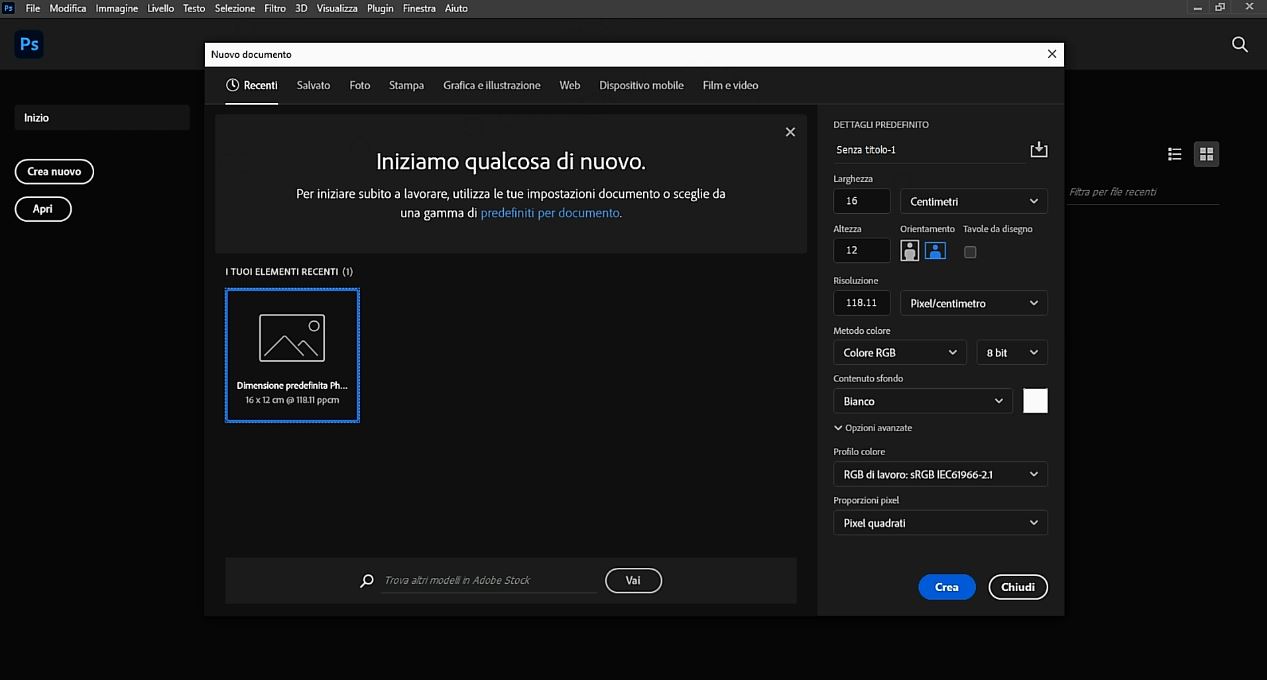
Task: Select the Grafica e illustrazione tab
Action: [x=492, y=85]
